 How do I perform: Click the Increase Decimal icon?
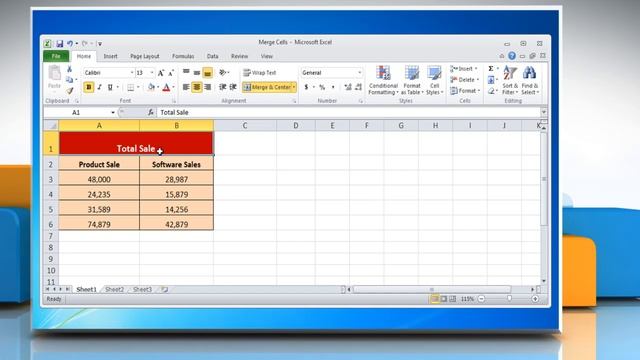click(x=348, y=87)
